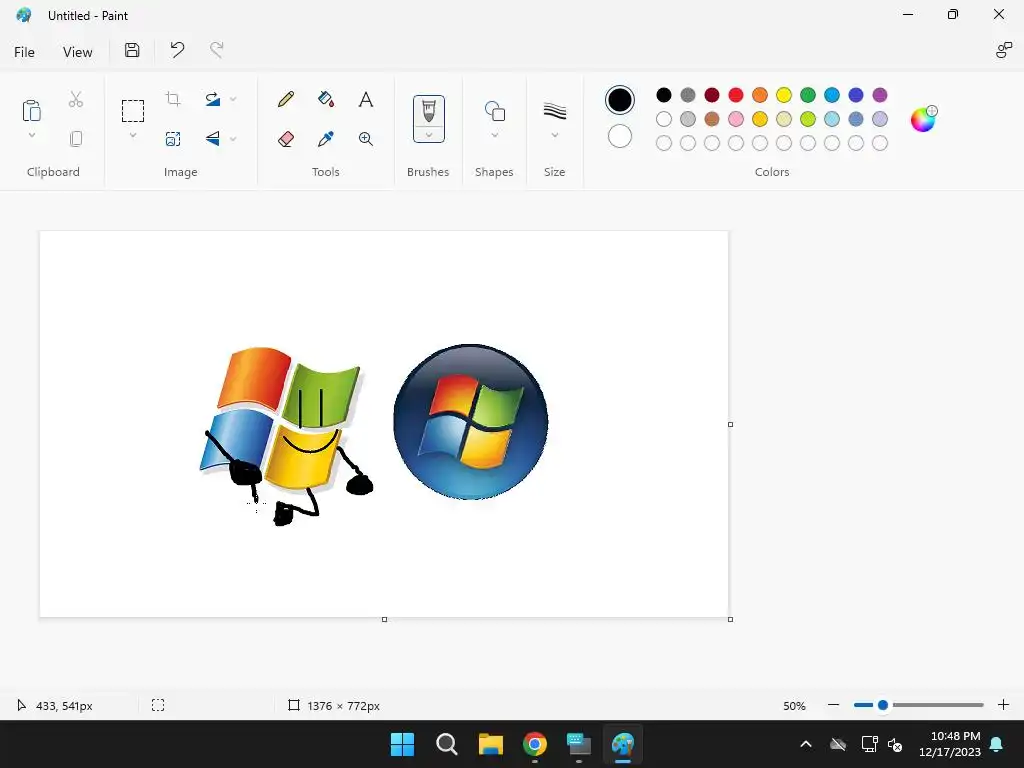
Task: Expand the Flip options chevron
Action: click(233, 138)
